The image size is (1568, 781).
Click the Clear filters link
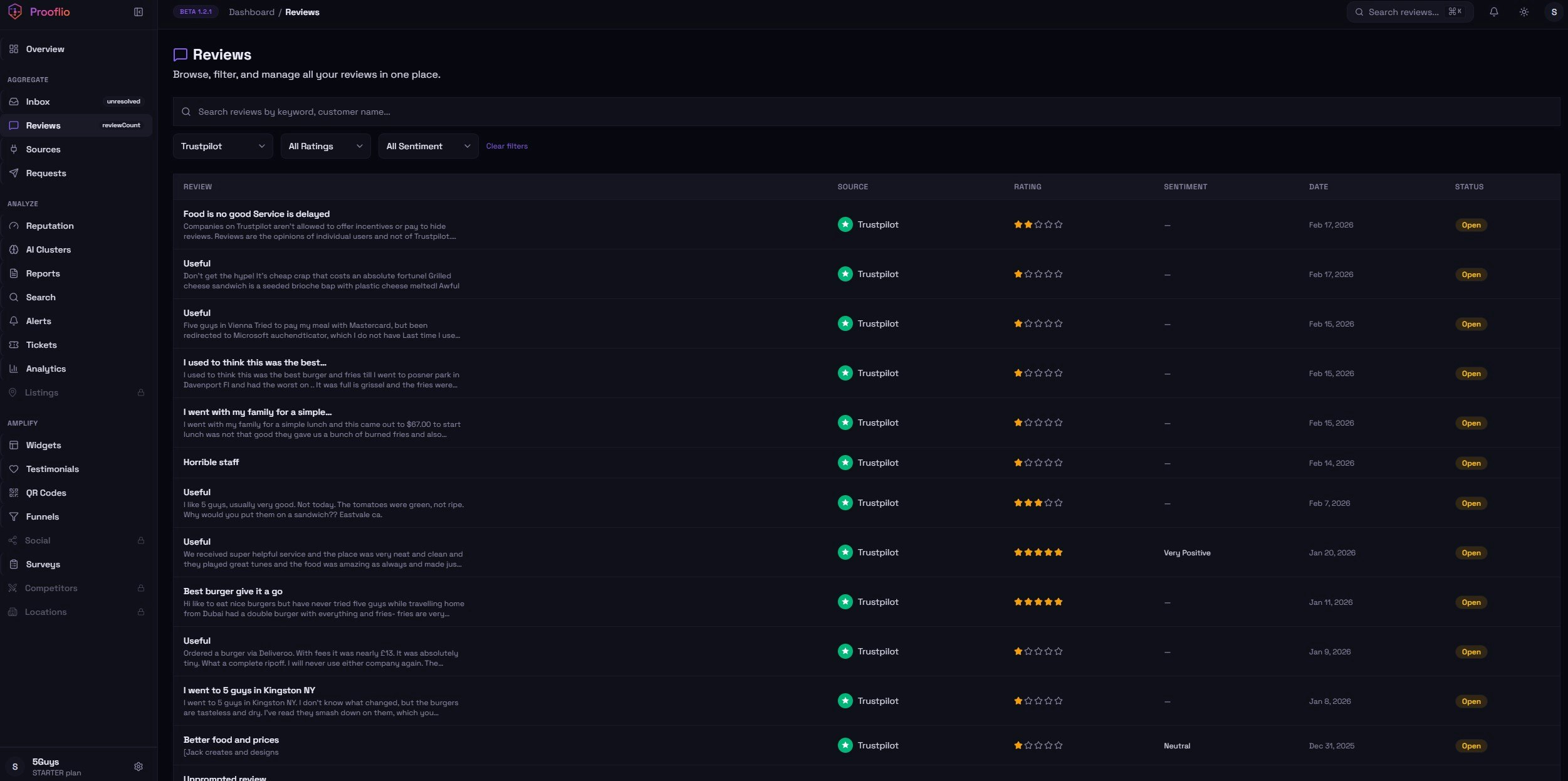point(506,145)
